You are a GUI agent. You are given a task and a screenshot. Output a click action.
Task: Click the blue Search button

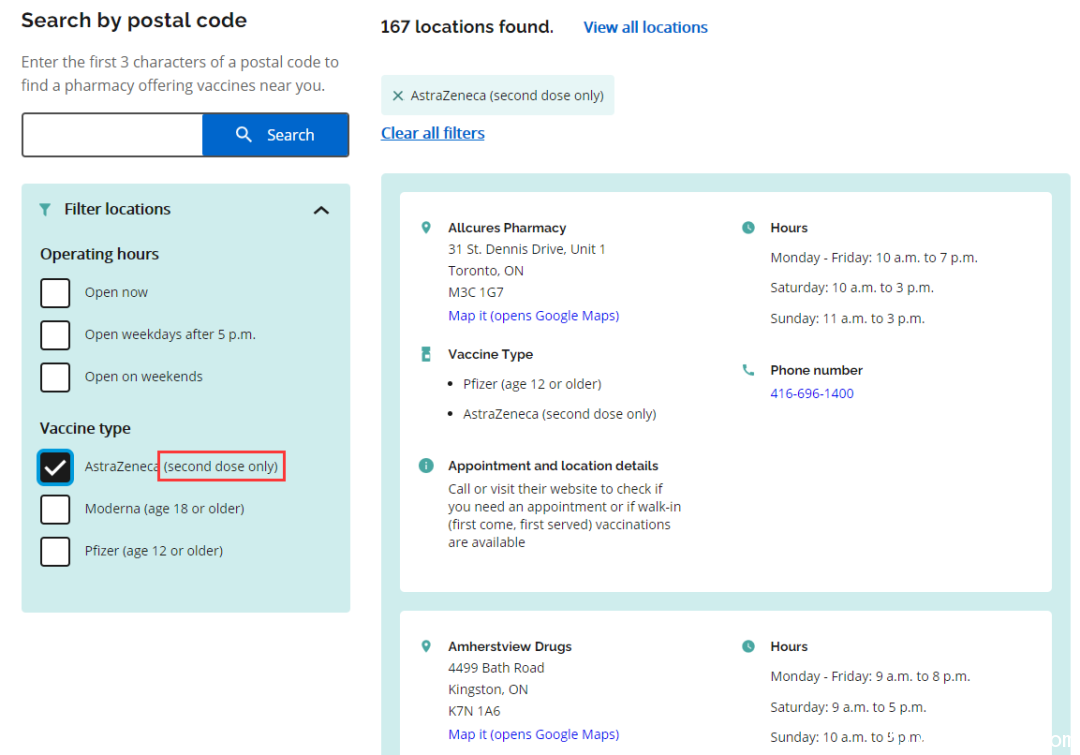pyautogui.click(x=276, y=135)
